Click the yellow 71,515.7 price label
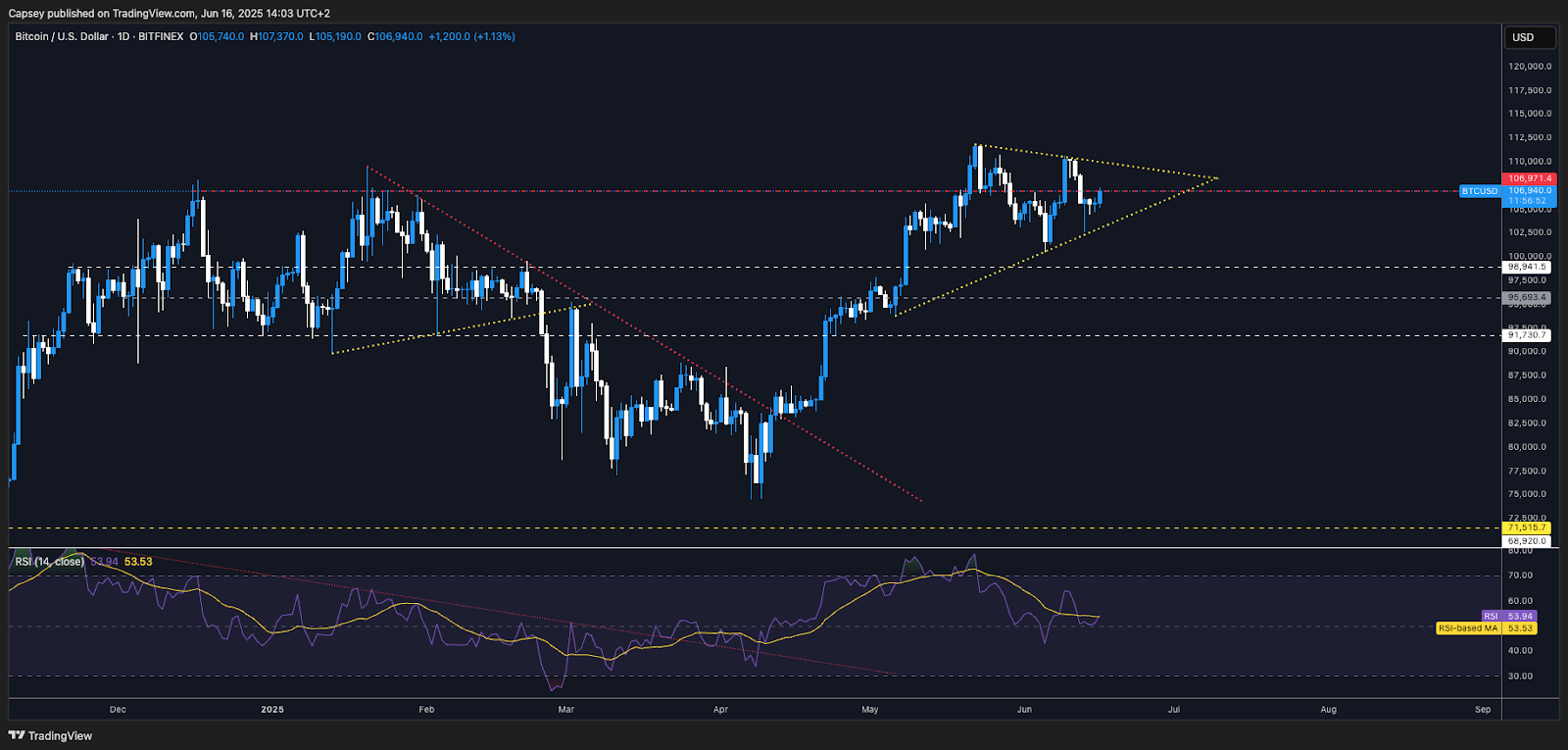 pyautogui.click(x=1527, y=527)
